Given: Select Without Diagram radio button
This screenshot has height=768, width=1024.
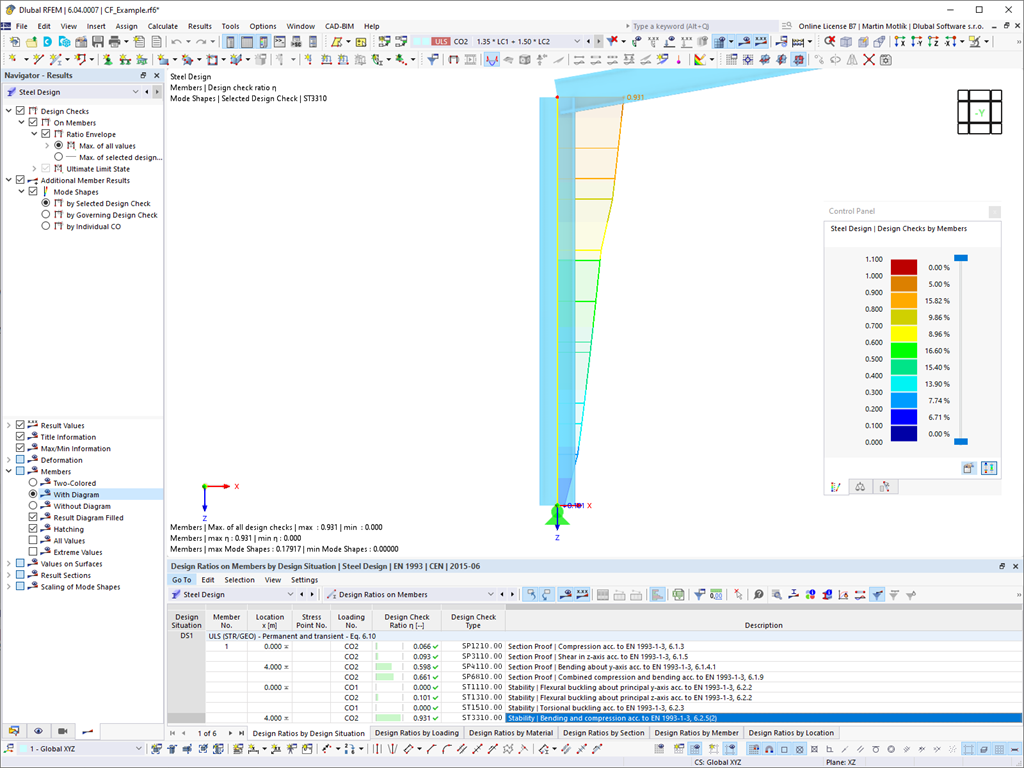Looking at the screenshot, I should coord(33,505).
